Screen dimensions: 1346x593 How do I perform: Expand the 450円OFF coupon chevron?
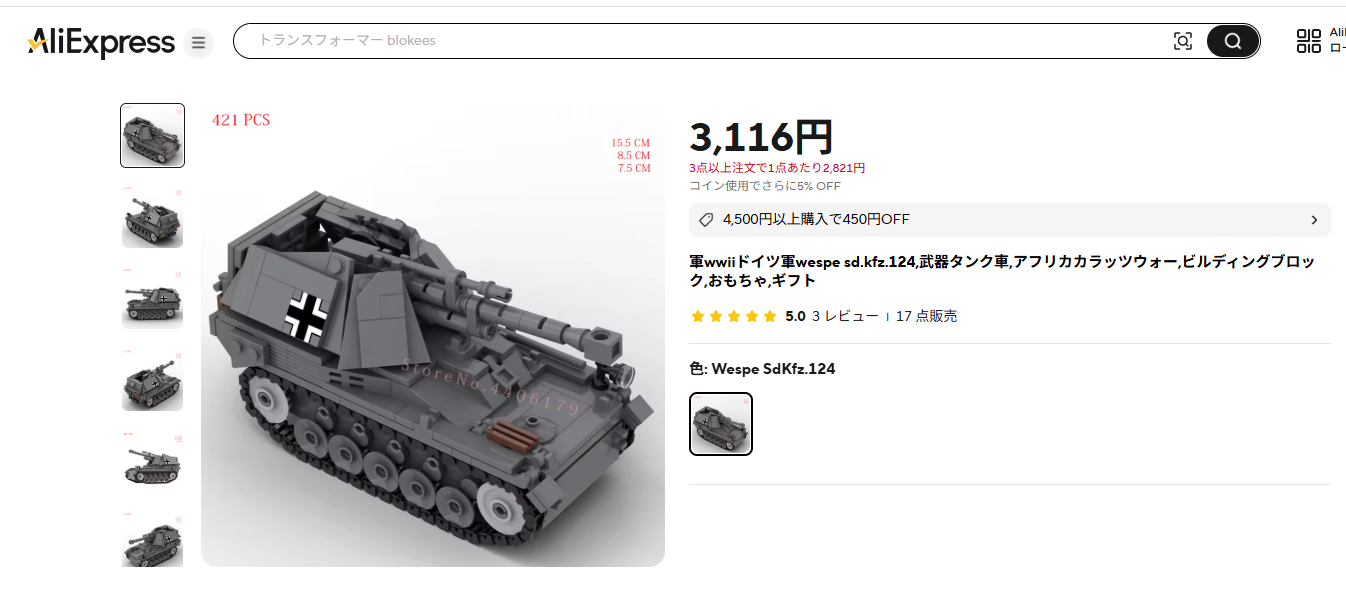pyautogui.click(x=1314, y=220)
